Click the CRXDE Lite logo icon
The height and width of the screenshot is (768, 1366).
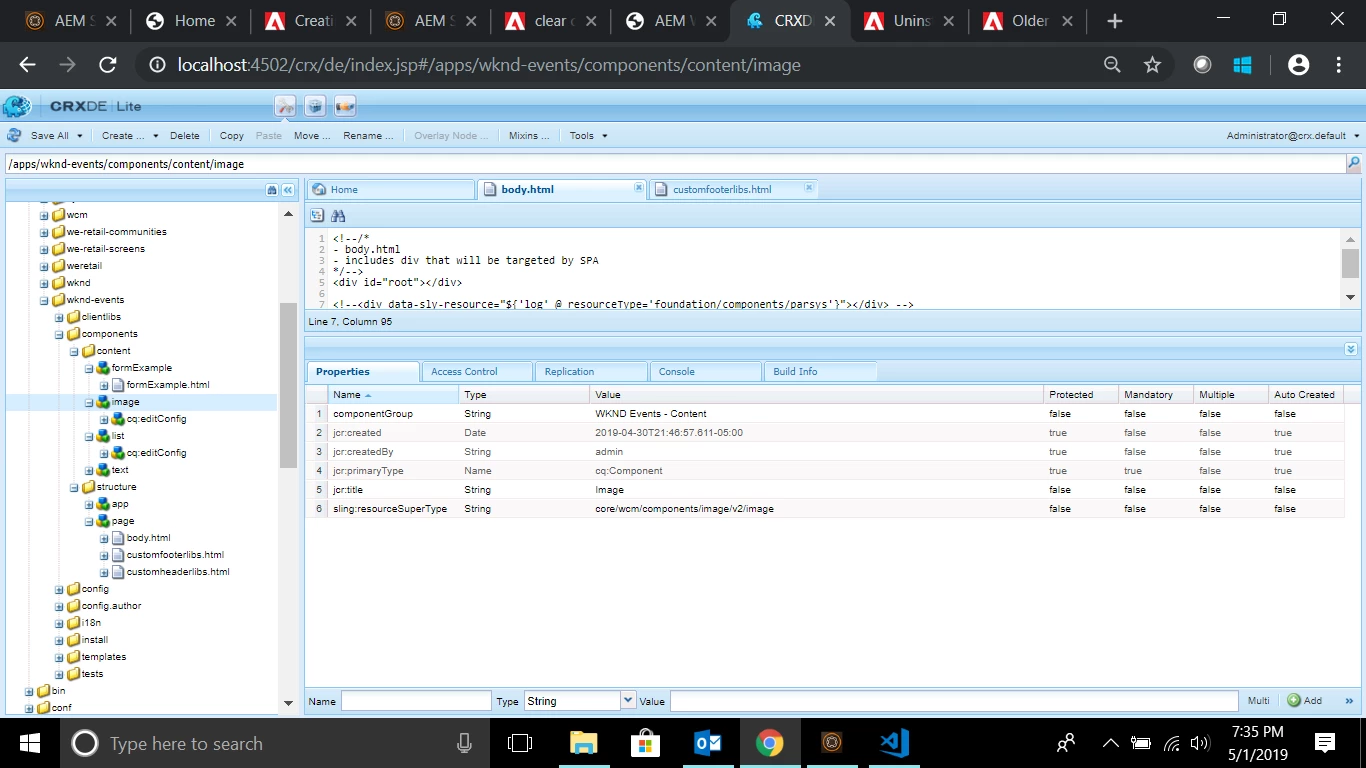click(17, 106)
